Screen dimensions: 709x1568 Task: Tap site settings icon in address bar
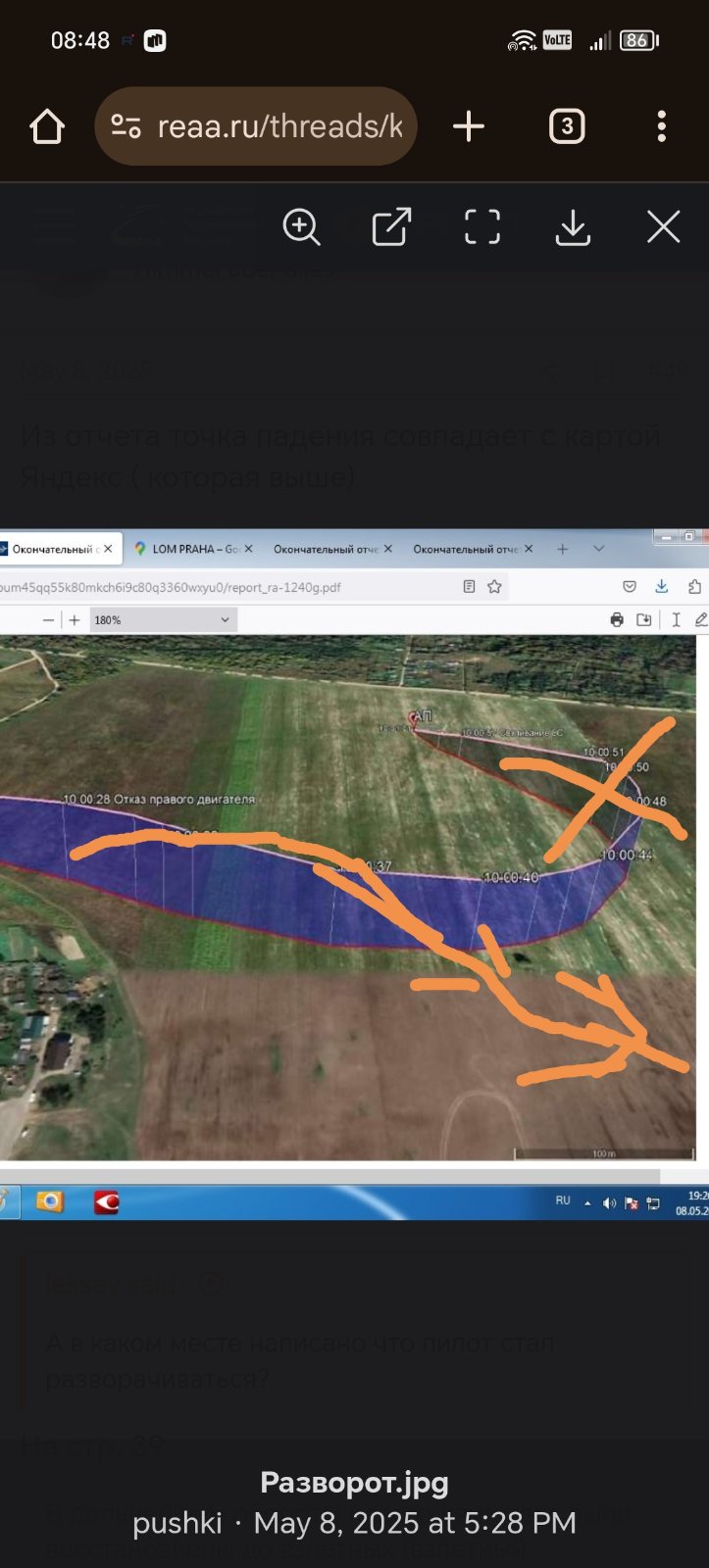pos(126,126)
